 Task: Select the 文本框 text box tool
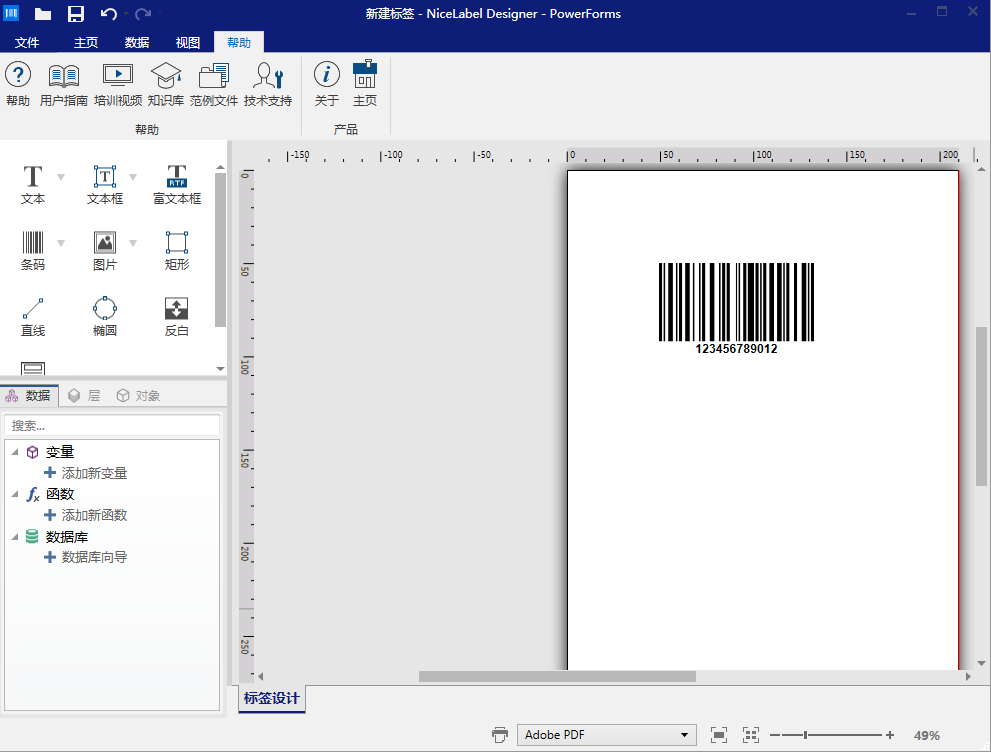105,185
